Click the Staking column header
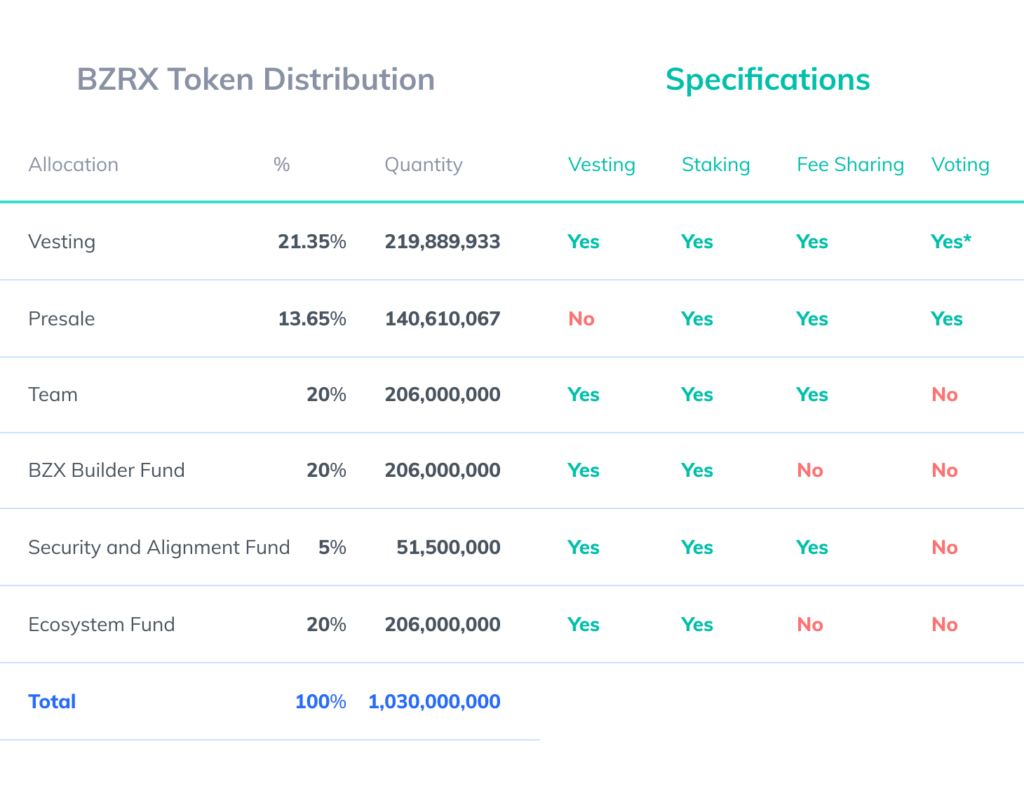Image resolution: width=1024 pixels, height=791 pixels. [x=716, y=165]
